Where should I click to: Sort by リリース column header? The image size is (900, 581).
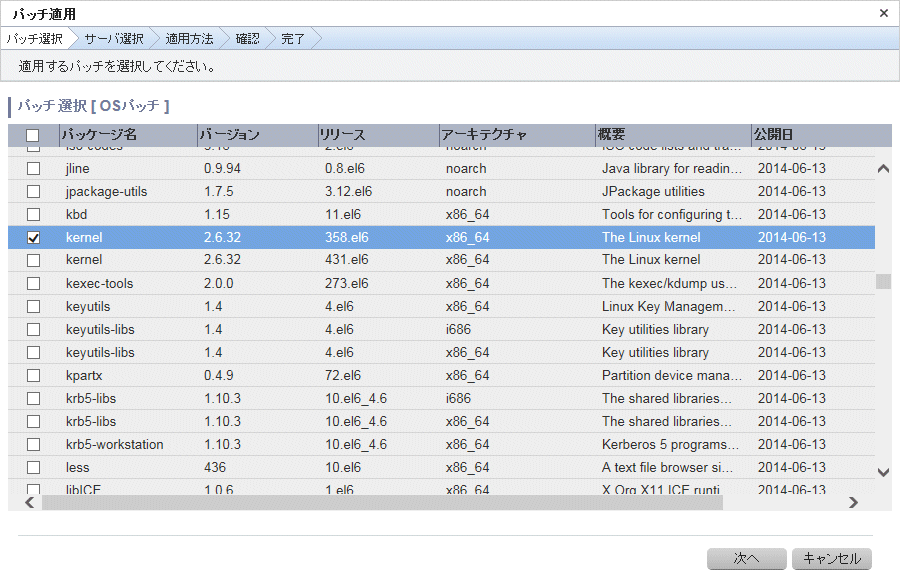coord(379,135)
